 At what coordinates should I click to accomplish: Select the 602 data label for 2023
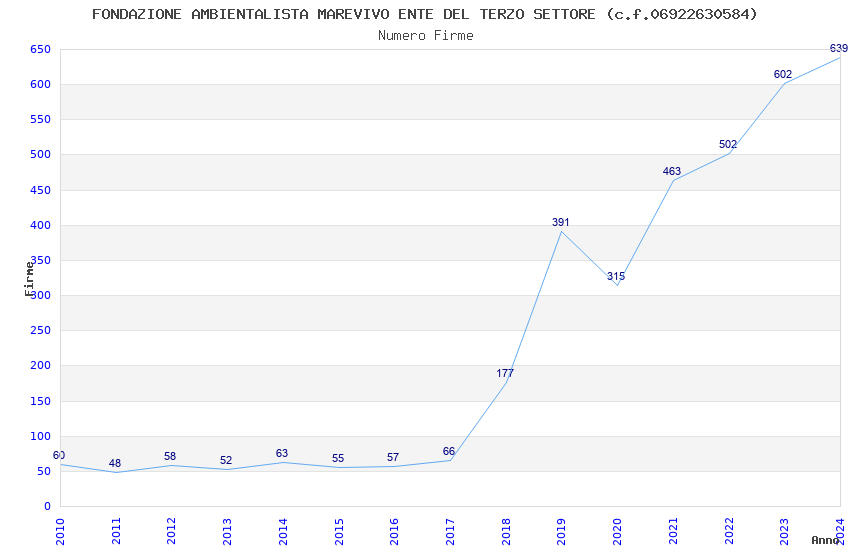click(783, 75)
